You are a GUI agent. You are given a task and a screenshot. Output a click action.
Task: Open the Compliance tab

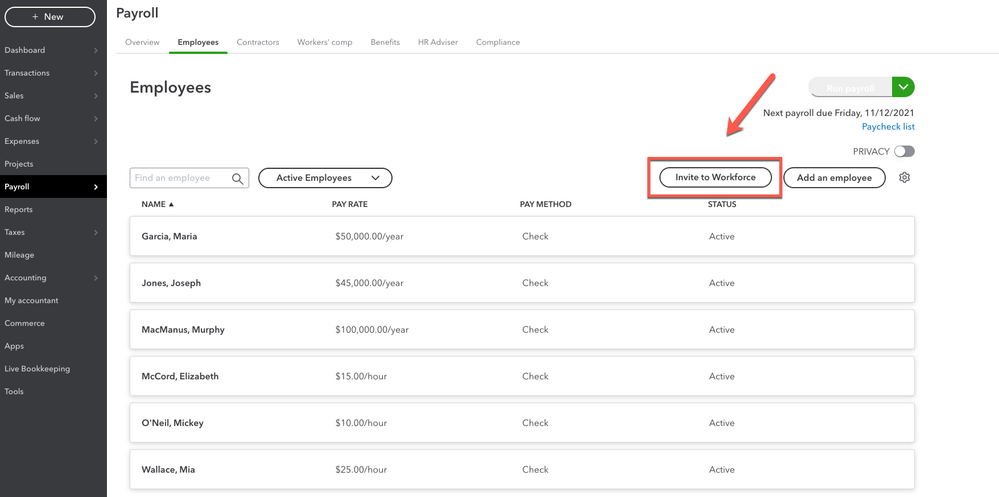498,42
